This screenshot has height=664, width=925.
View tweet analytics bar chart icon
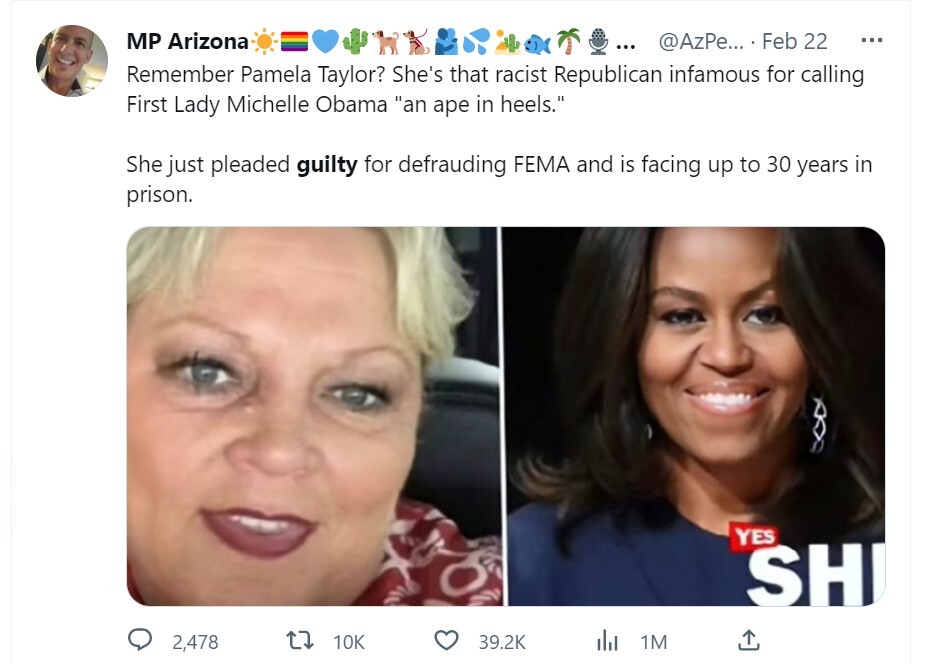point(607,640)
